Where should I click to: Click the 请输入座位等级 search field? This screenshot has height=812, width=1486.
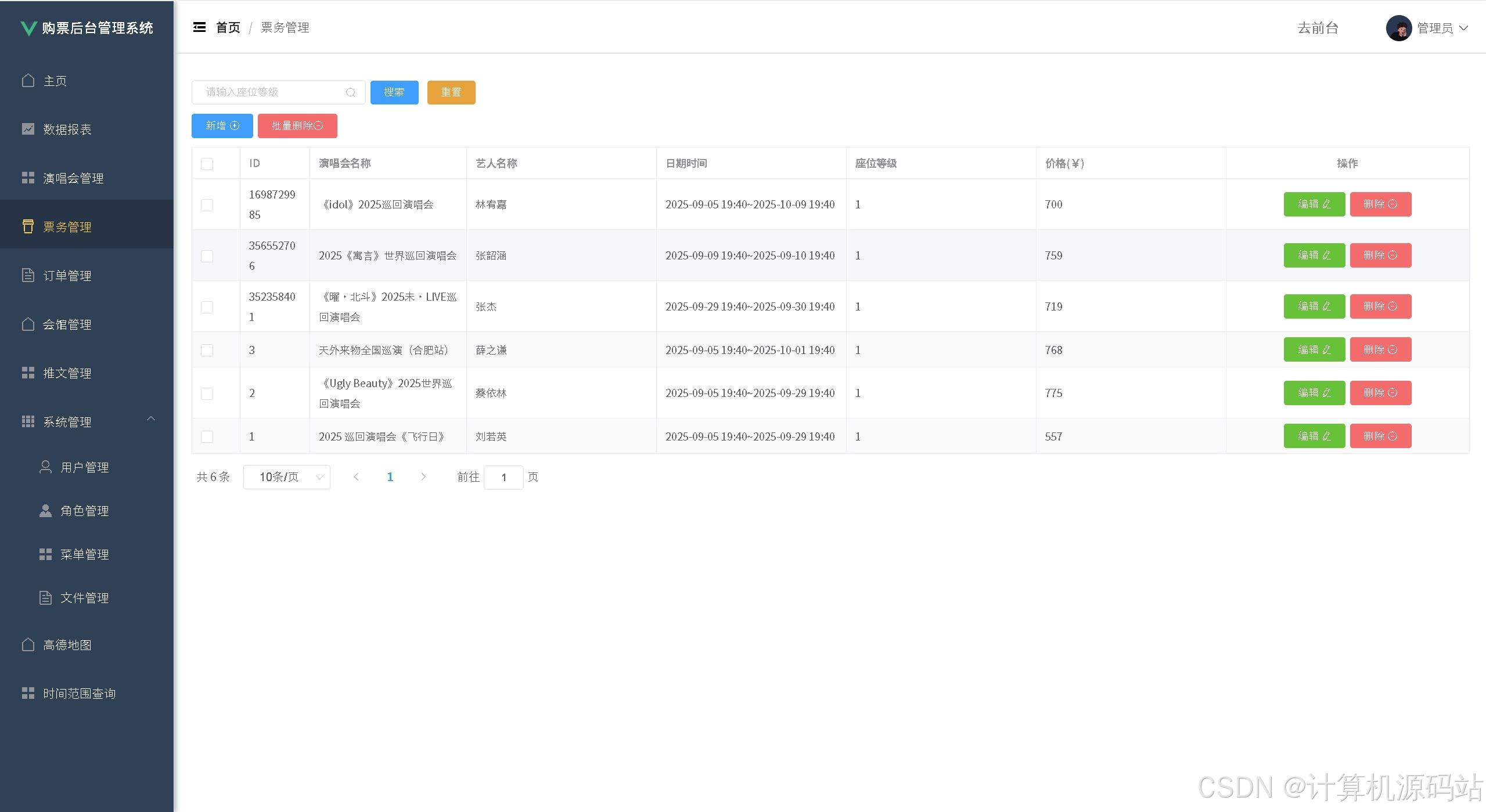pyautogui.click(x=278, y=92)
